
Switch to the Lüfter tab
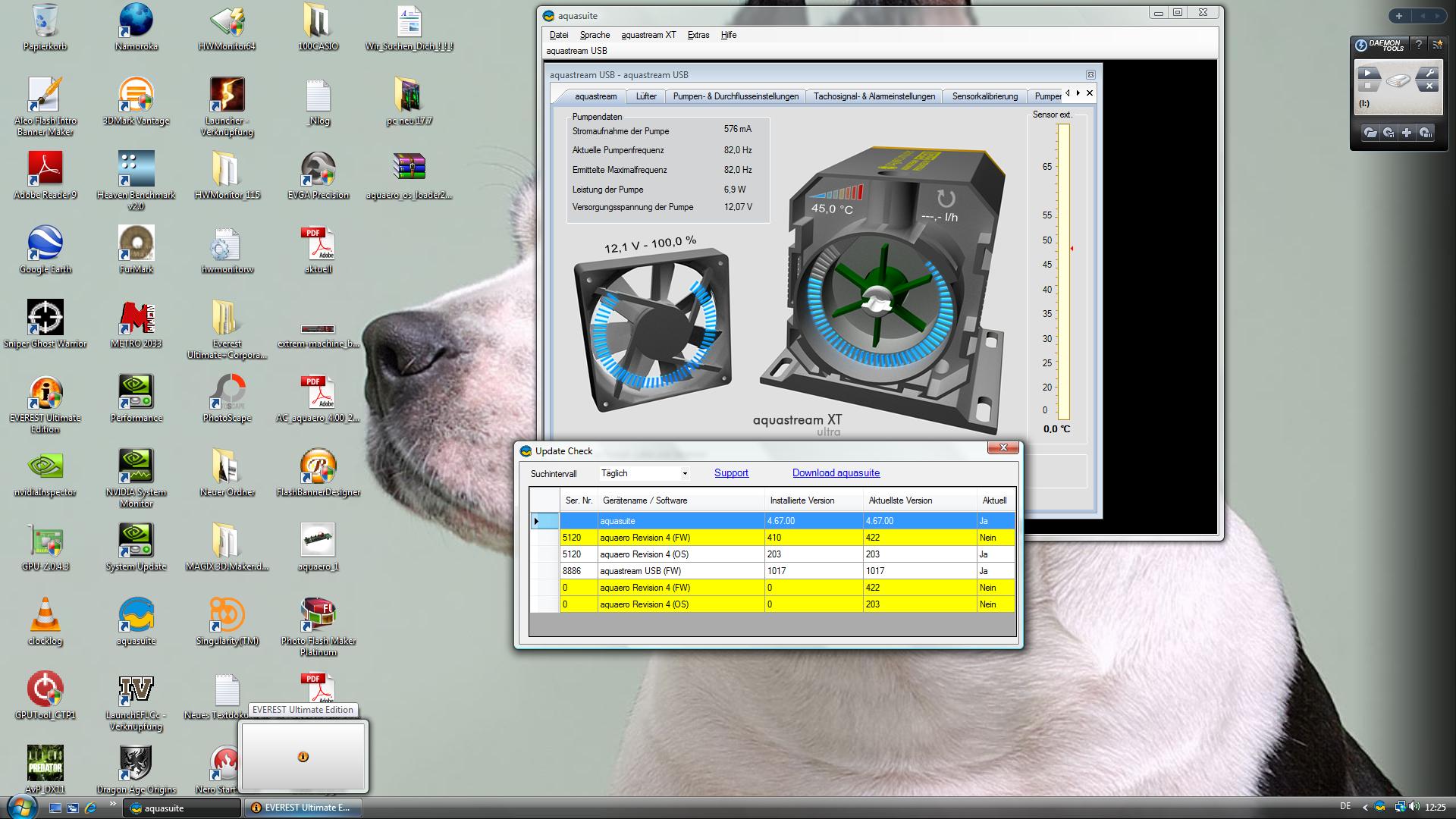646,96
